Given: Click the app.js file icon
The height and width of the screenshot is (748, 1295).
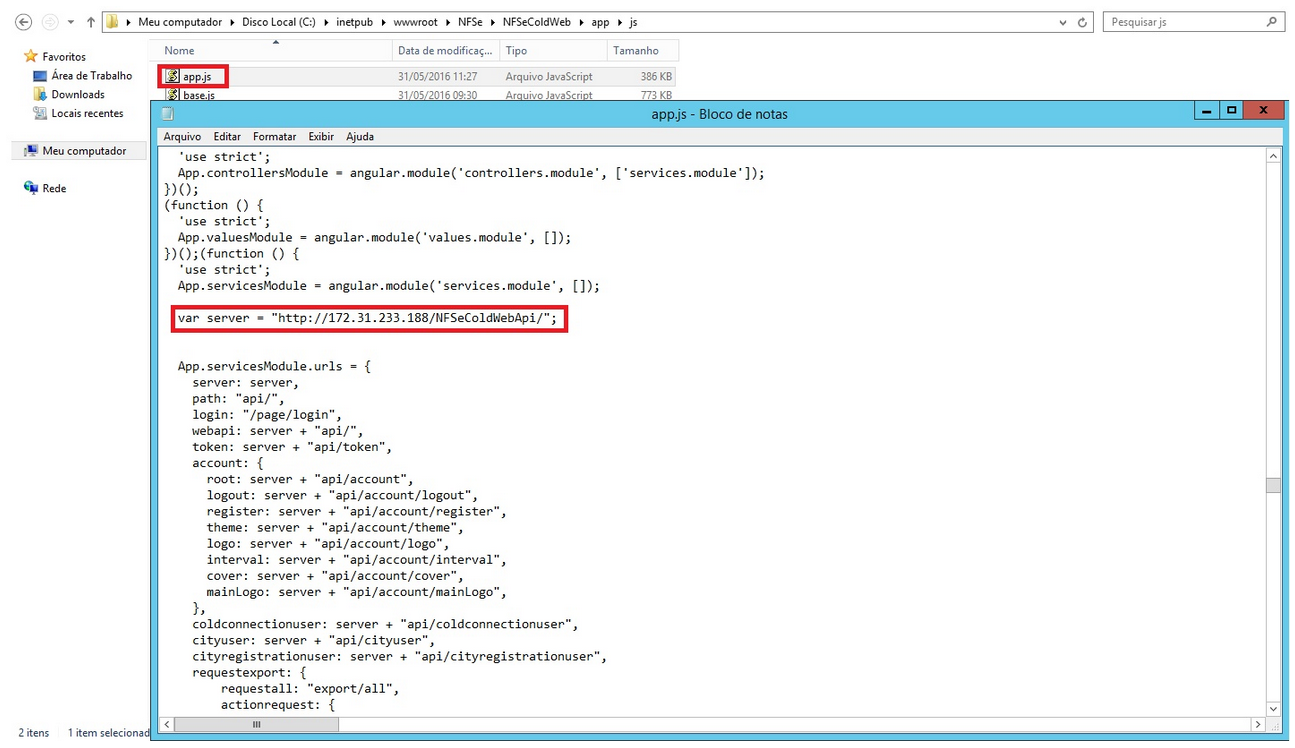Looking at the screenshot, I should pos(172,76).
